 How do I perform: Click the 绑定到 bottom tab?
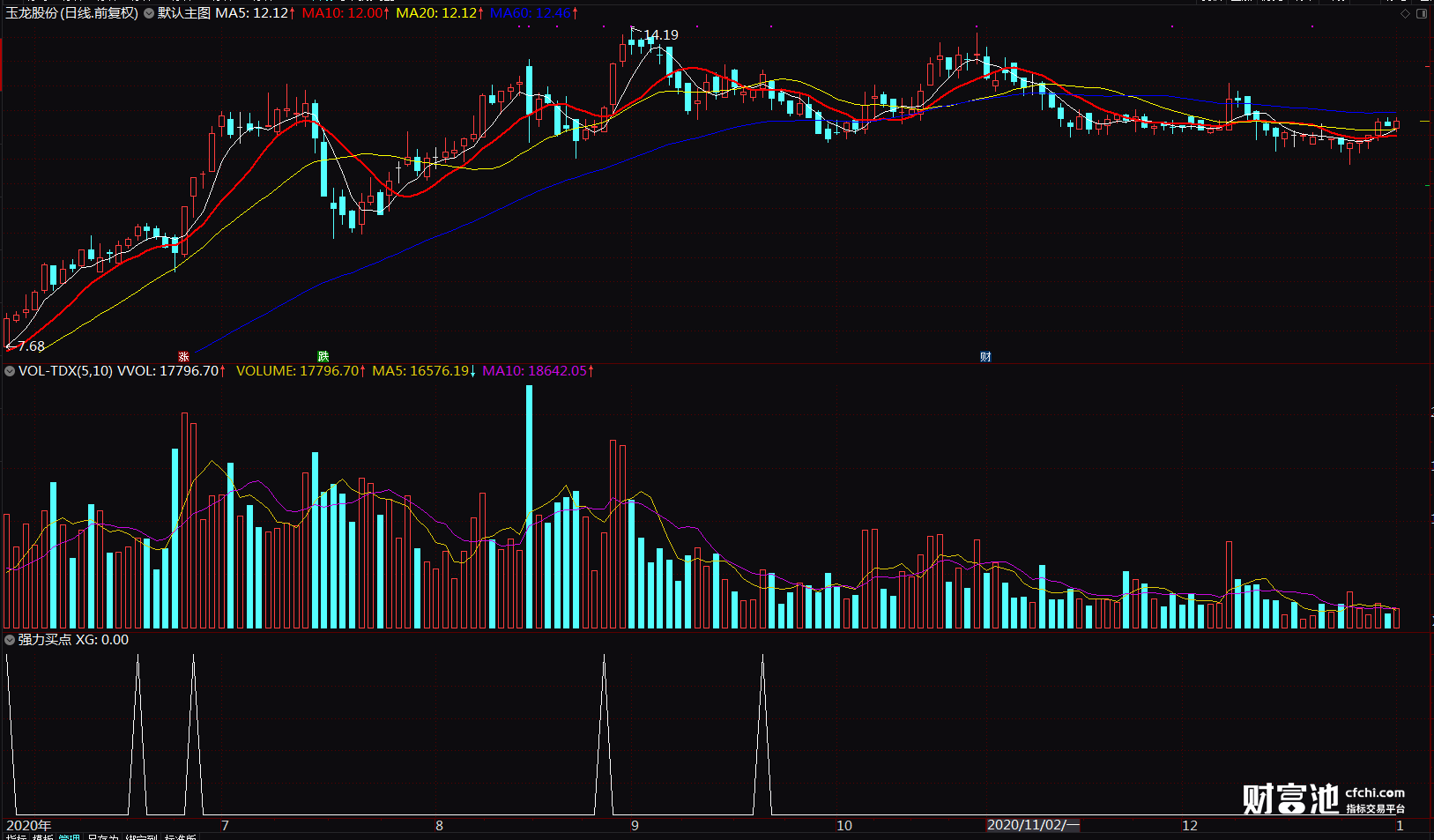(141, 837)
